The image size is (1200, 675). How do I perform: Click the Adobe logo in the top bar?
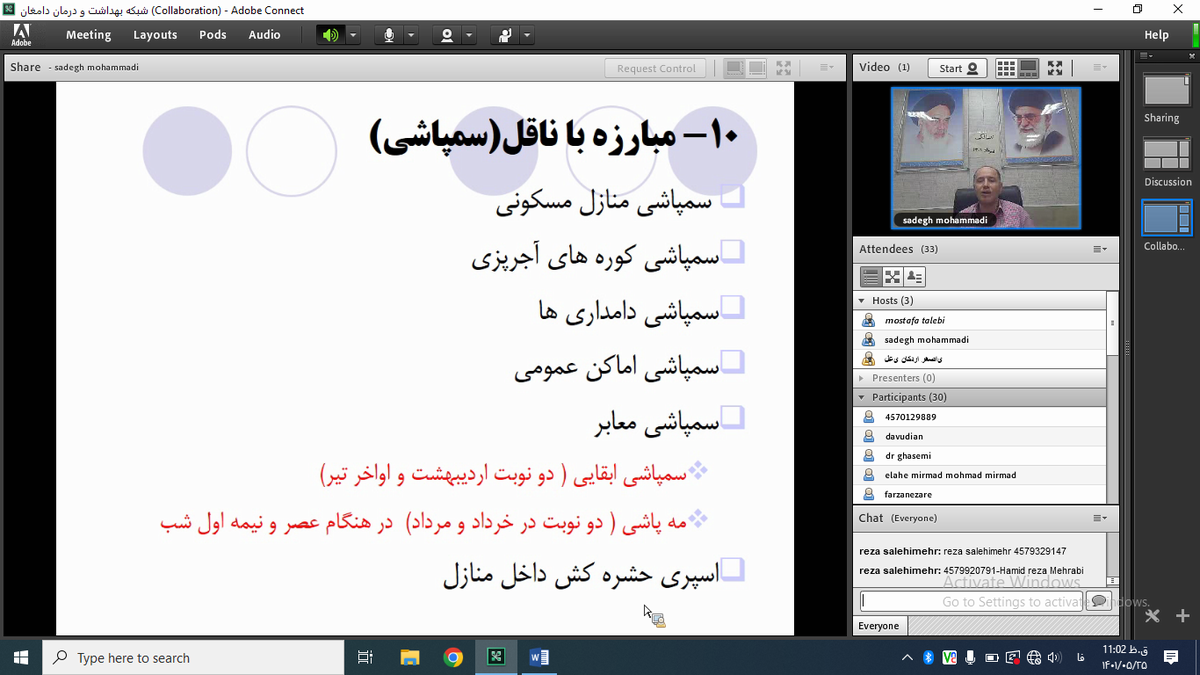(x=21, y=35)
